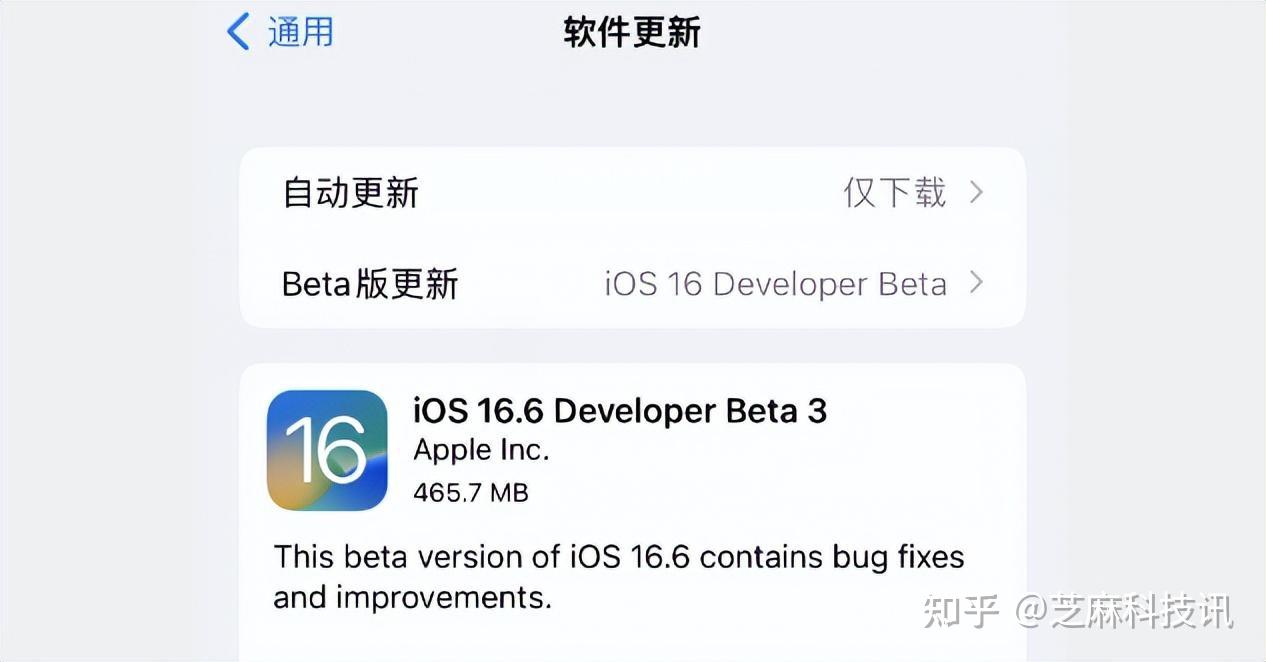The height and width of the screenshot is (662, 1266).
Task: Switch Beta版更新 channel selection
Action: (x=633, y=284)
